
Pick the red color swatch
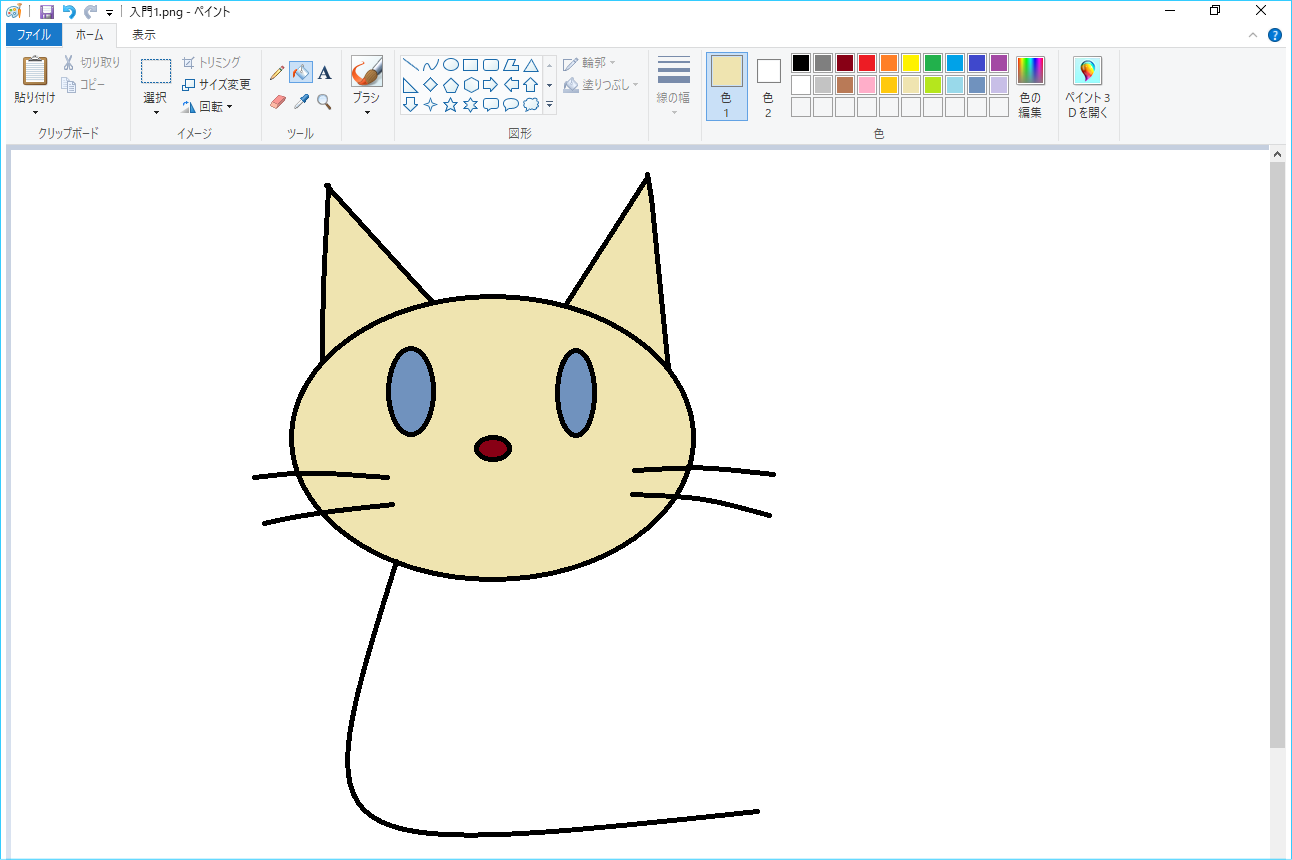[x=867, y=63]
